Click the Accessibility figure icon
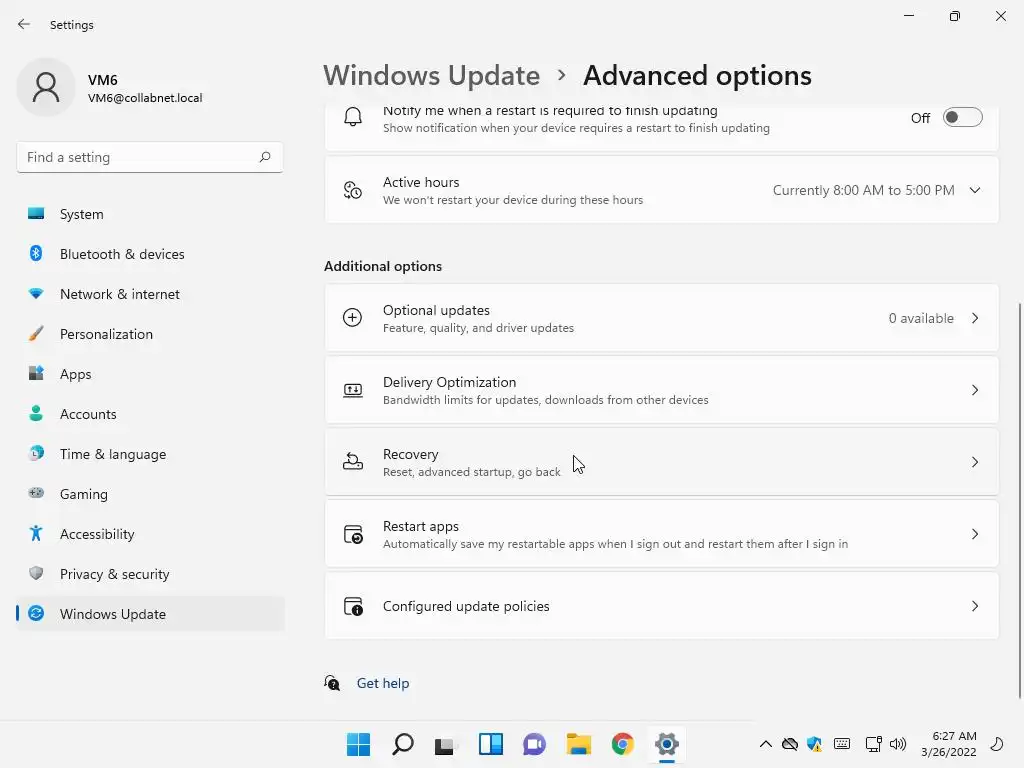1024x768 pixels. click(x=36, y=534)
